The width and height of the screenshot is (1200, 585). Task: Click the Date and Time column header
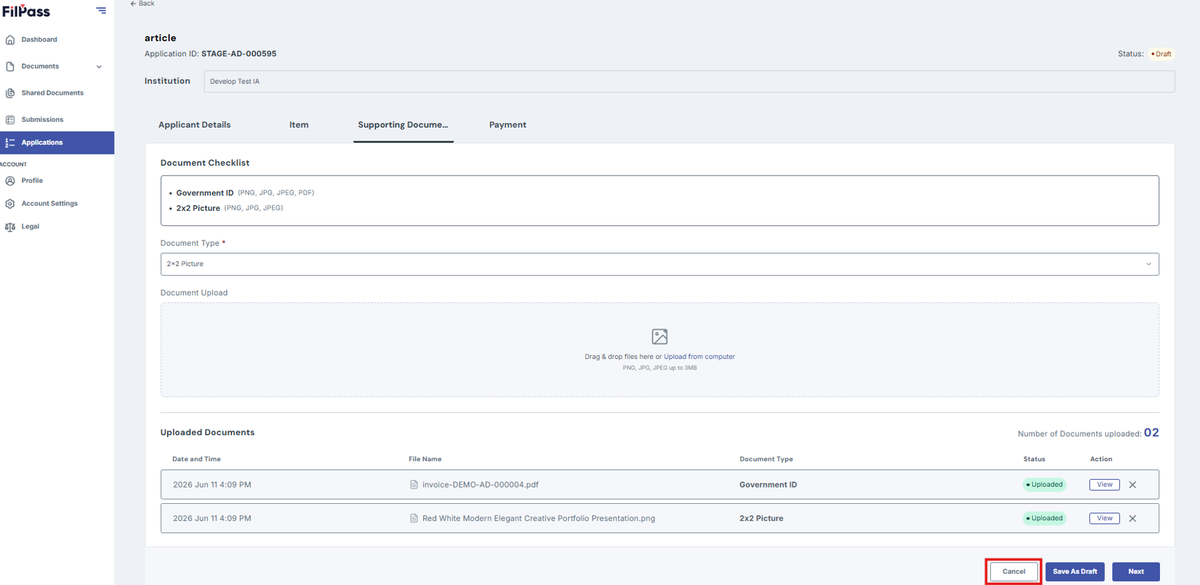tap(197, 459)
